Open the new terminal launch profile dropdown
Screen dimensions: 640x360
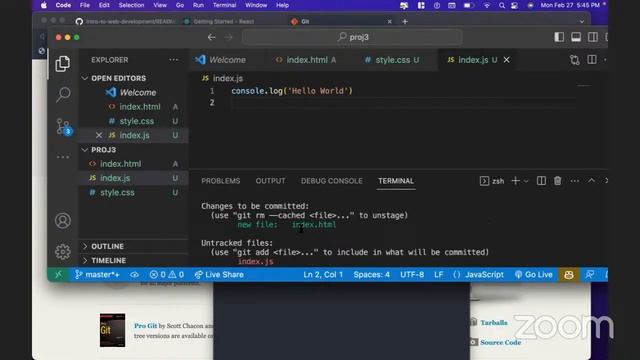(x=526, y=181)
